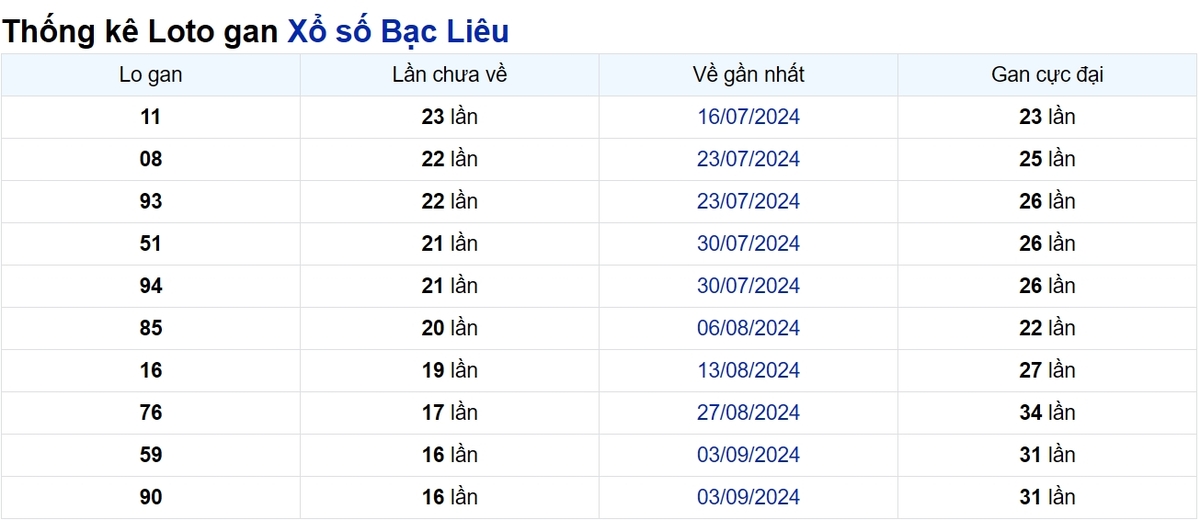Screen dimensions: 1200x520
Task: Click 23 lần in Lần chưa về column
Action: click(450, 117)
